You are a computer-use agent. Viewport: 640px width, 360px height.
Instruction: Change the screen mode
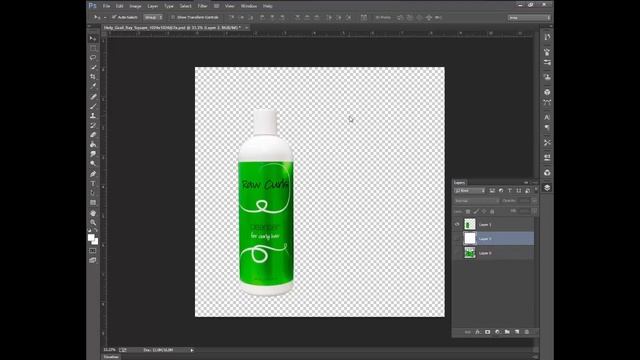tap(93, 260)
